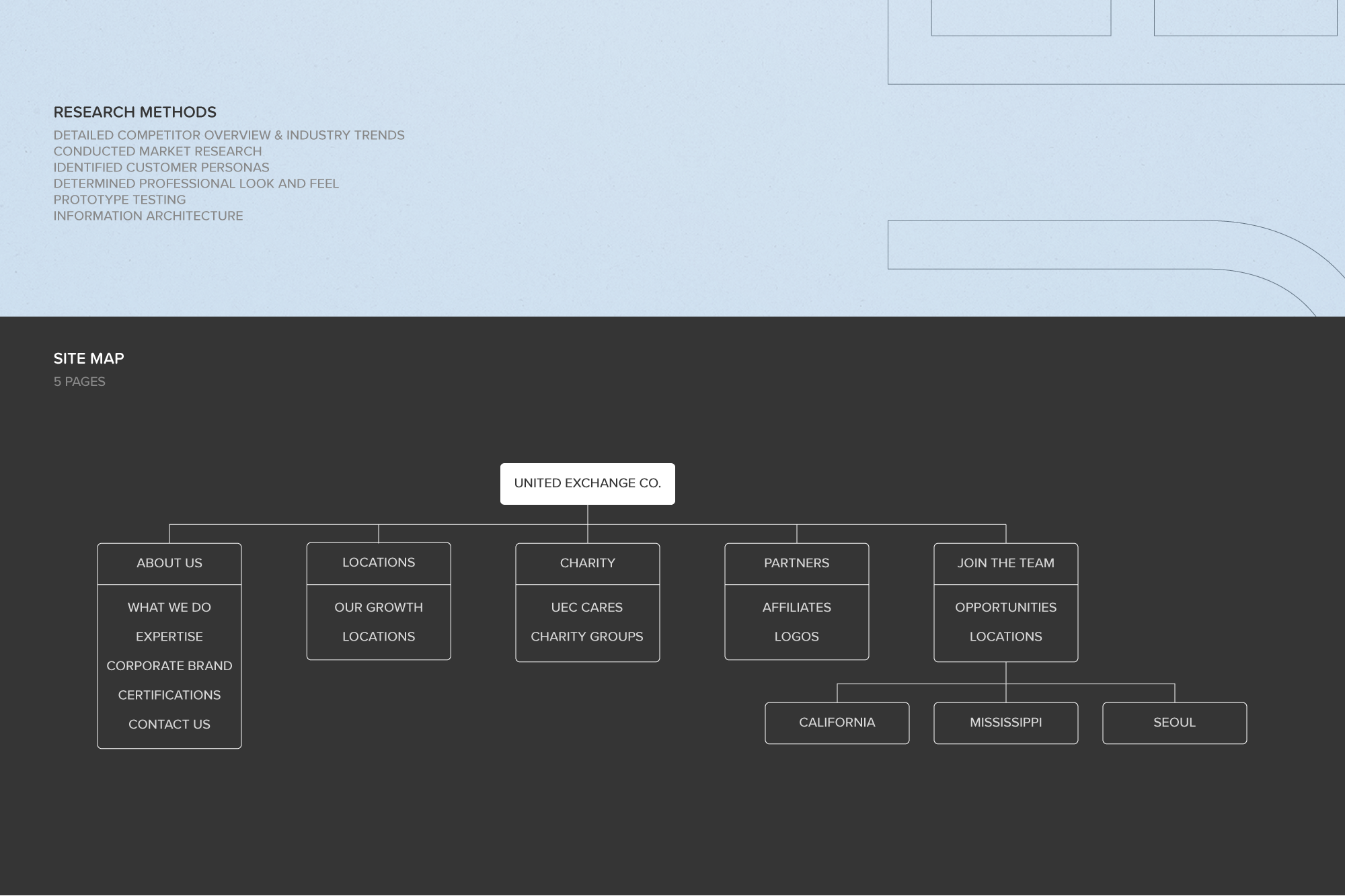The image size is (1345, 896).
Task: Select the UNITED EXCHANGE CO. root node
Action: 587,483
